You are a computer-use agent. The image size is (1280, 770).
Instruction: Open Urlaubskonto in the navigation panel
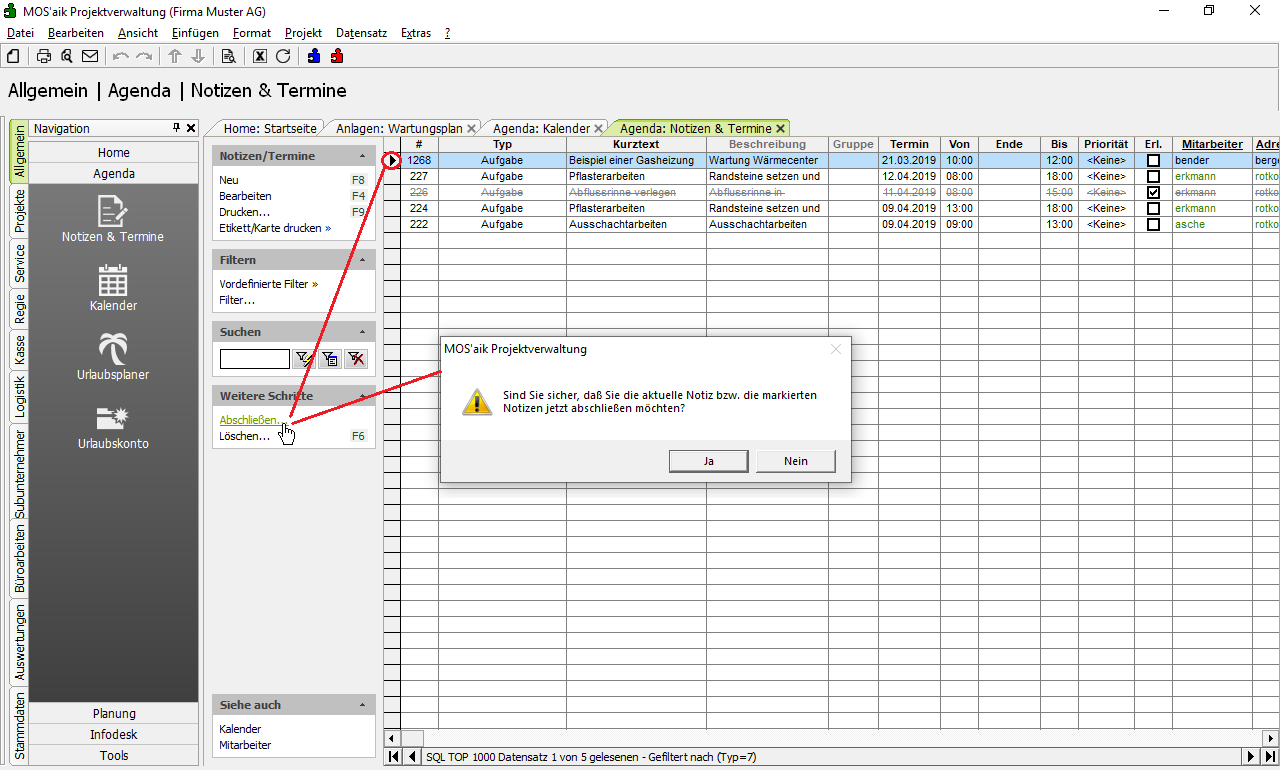[113, 426]
